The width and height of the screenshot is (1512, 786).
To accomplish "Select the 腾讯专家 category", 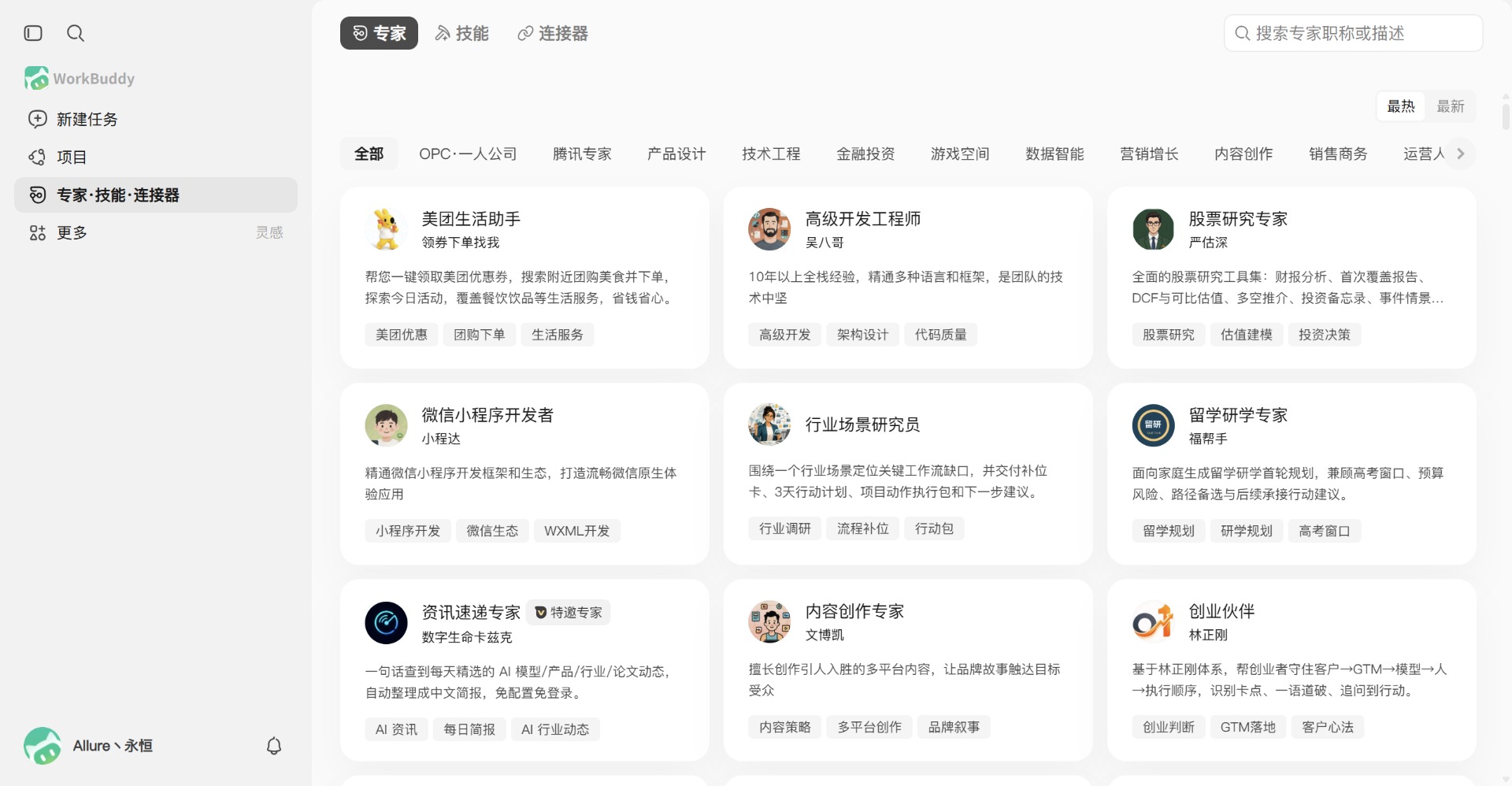I will pos(582,154).
